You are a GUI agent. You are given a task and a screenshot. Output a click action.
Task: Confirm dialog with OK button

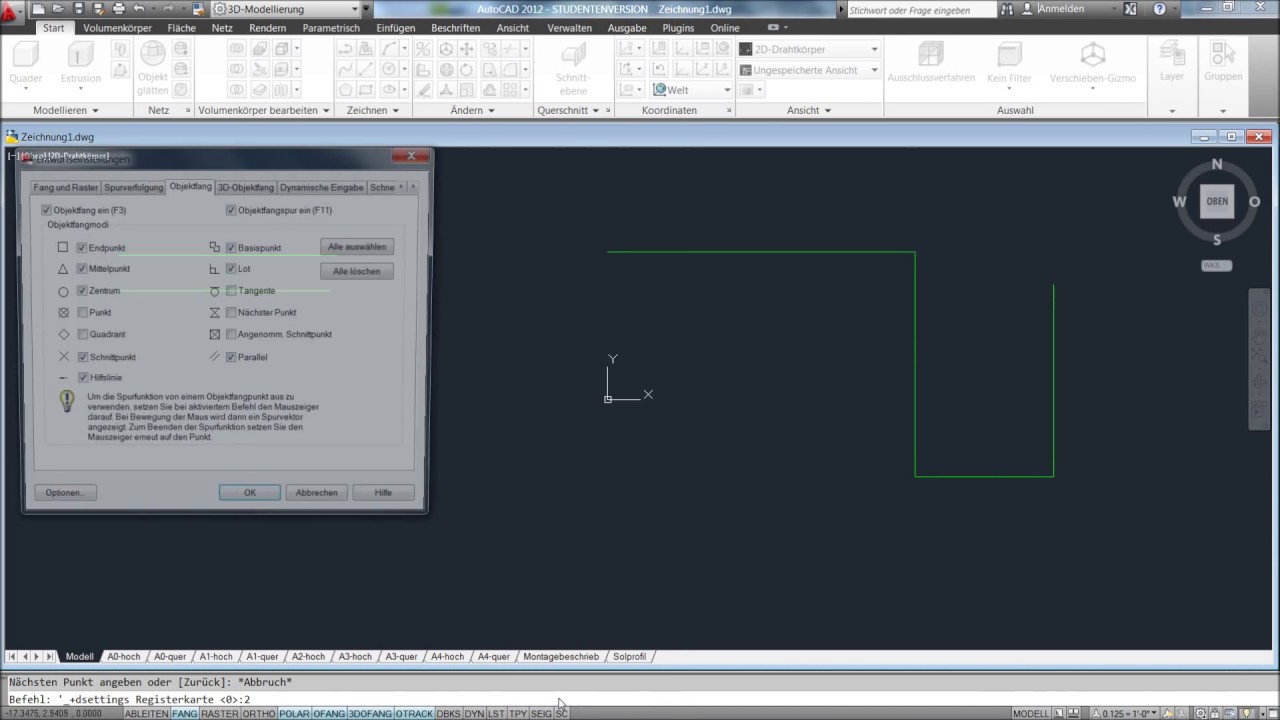250,493
